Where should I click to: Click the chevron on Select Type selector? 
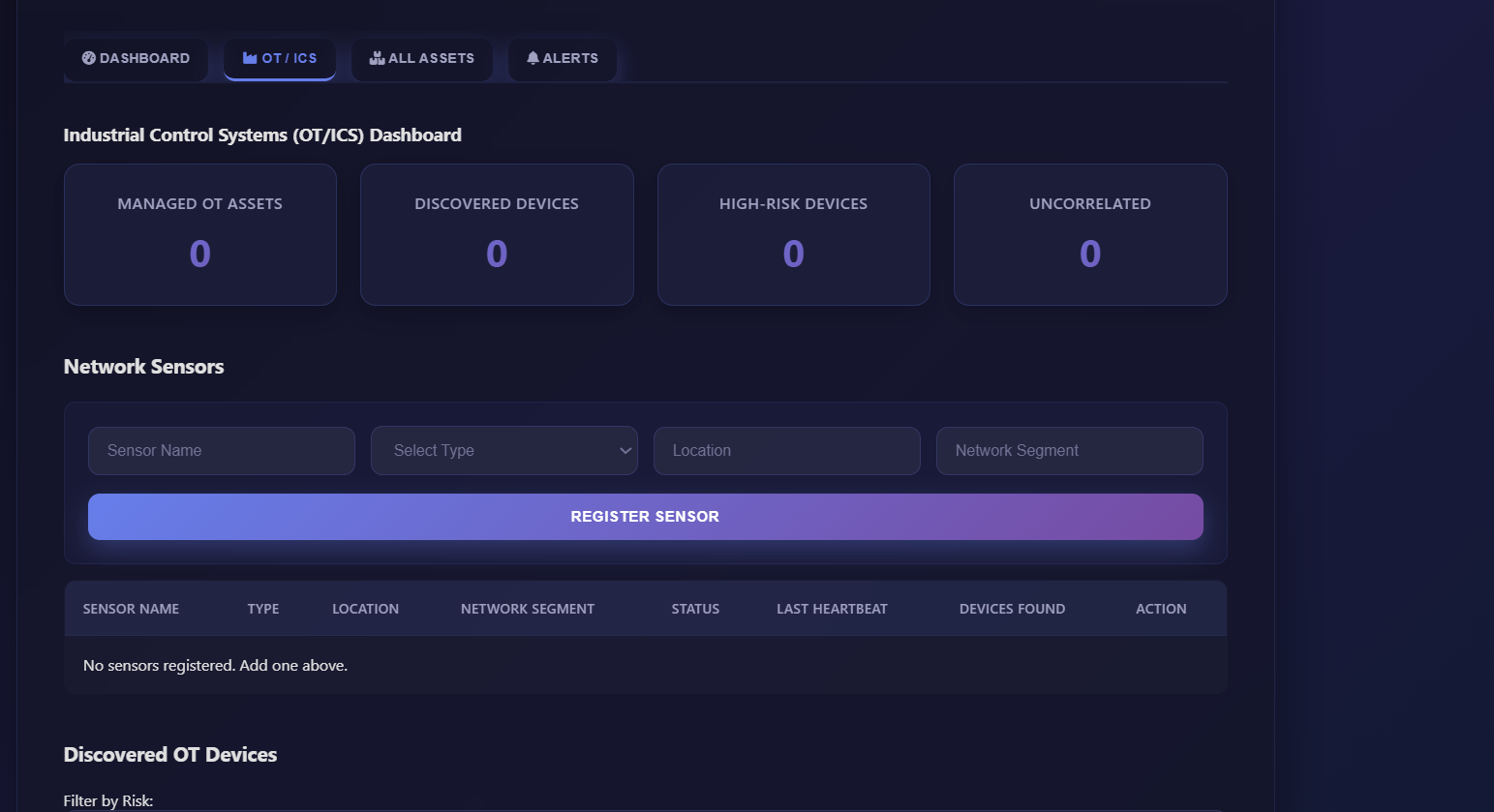point(625,450)
